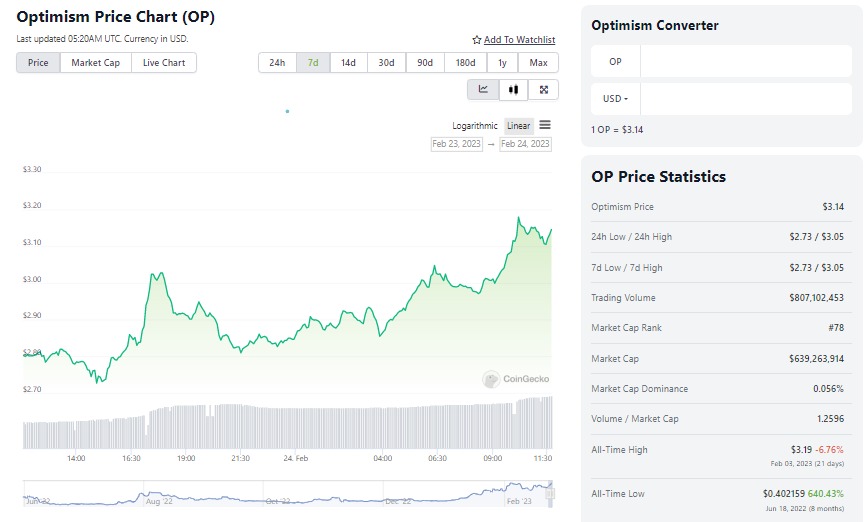The image size is (868, 522).
Task: Click the 24h Low / 24h High label
Action: [632, 236]
